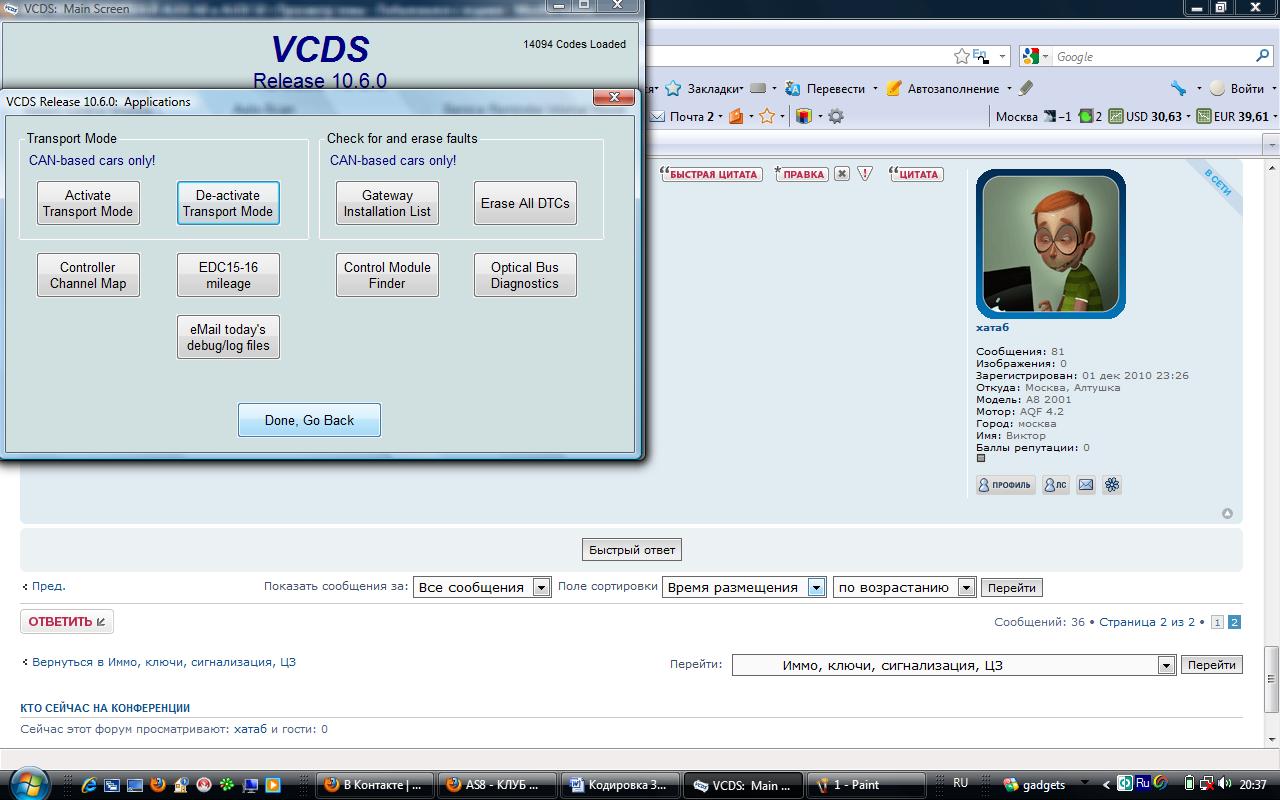Click the email envelope icon under user info
This screenshot has height=800, width=1280.
(1085, 485)
